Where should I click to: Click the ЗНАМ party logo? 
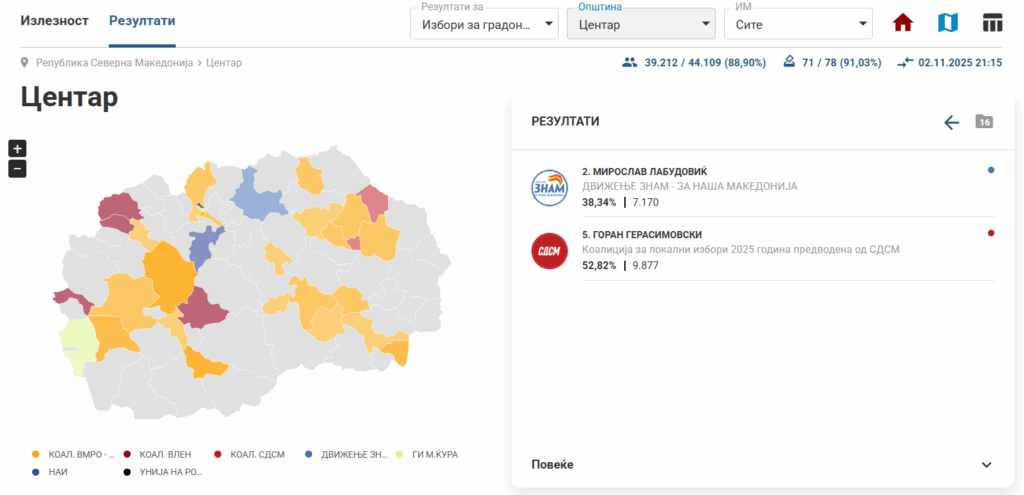550,187
